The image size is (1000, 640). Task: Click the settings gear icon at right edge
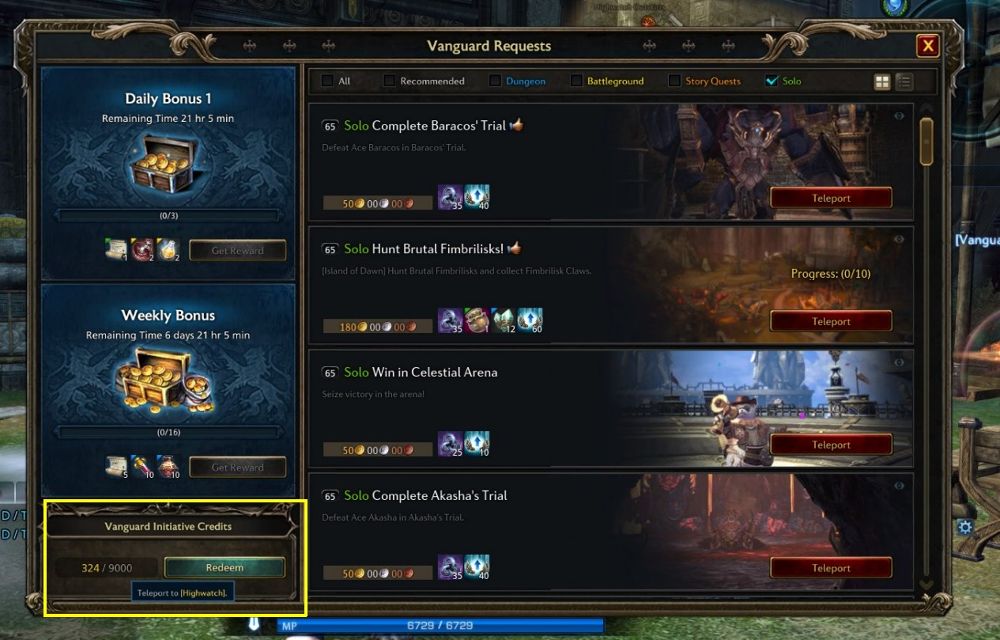[965, 527]
